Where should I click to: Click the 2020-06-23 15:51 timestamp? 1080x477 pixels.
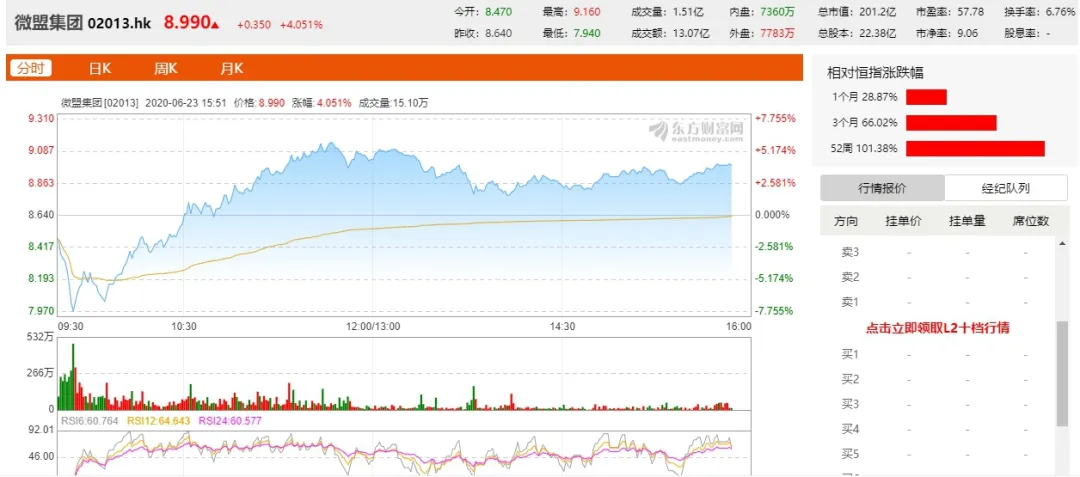[185, 103]
